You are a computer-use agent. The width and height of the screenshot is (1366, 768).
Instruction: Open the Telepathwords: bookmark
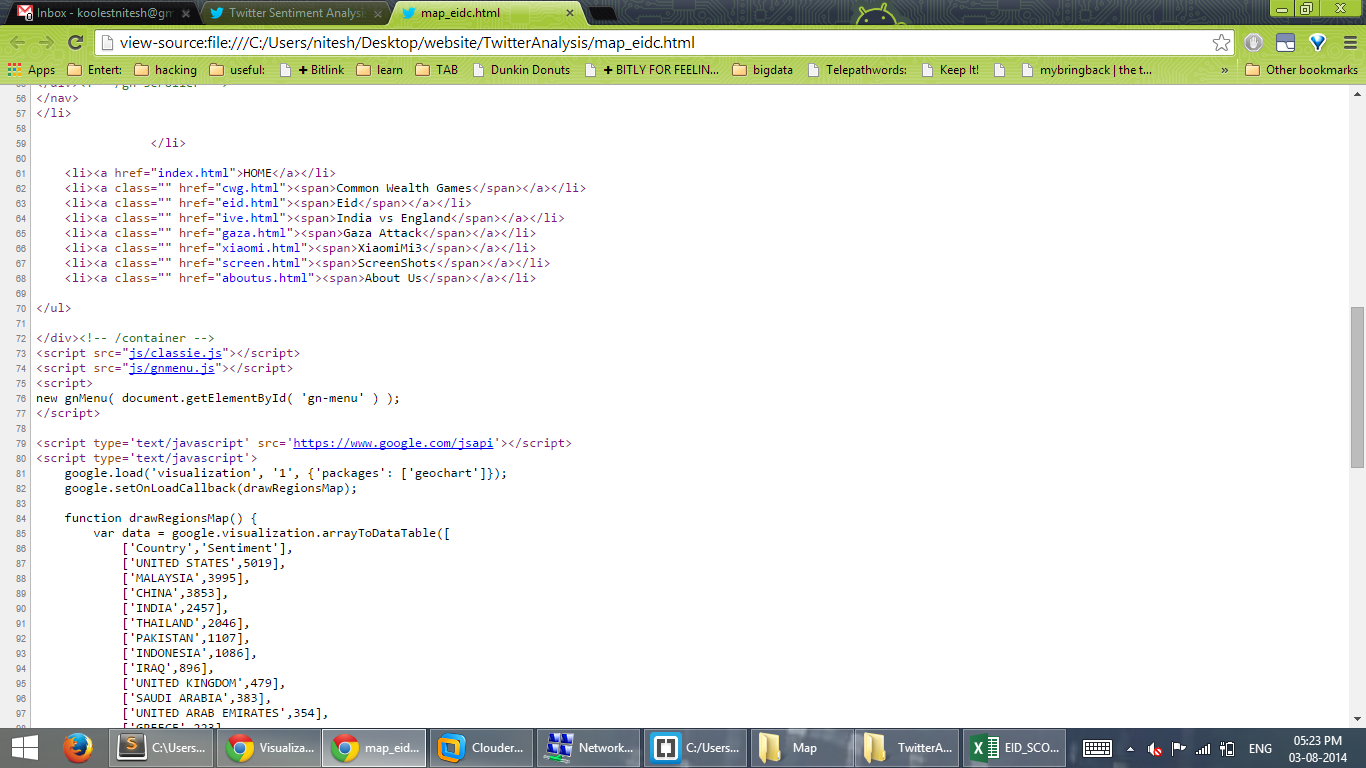pyautogui.click(x=857, y=70)
